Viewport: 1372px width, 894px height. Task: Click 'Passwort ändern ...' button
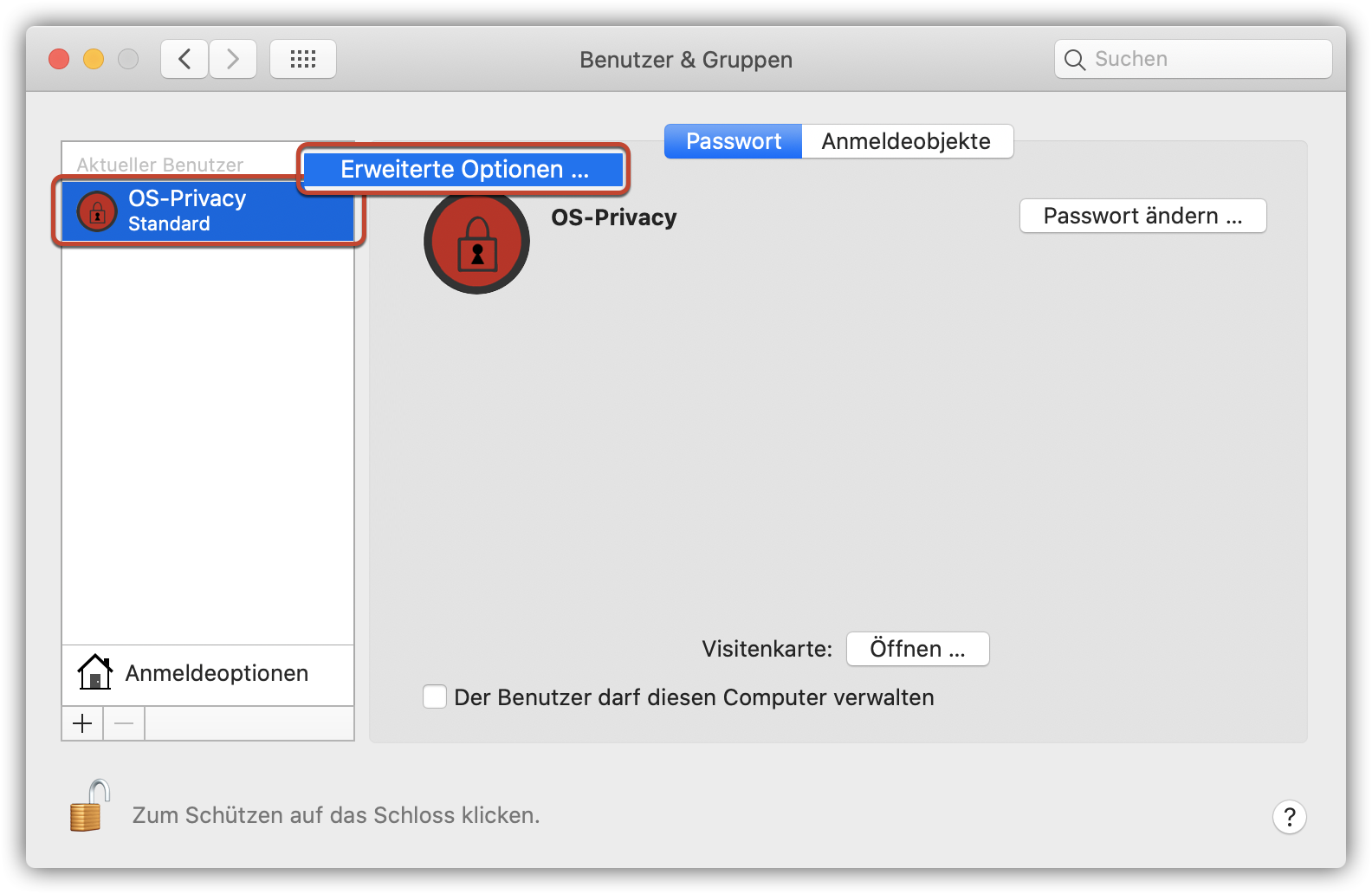click(x=1142, y=216)
